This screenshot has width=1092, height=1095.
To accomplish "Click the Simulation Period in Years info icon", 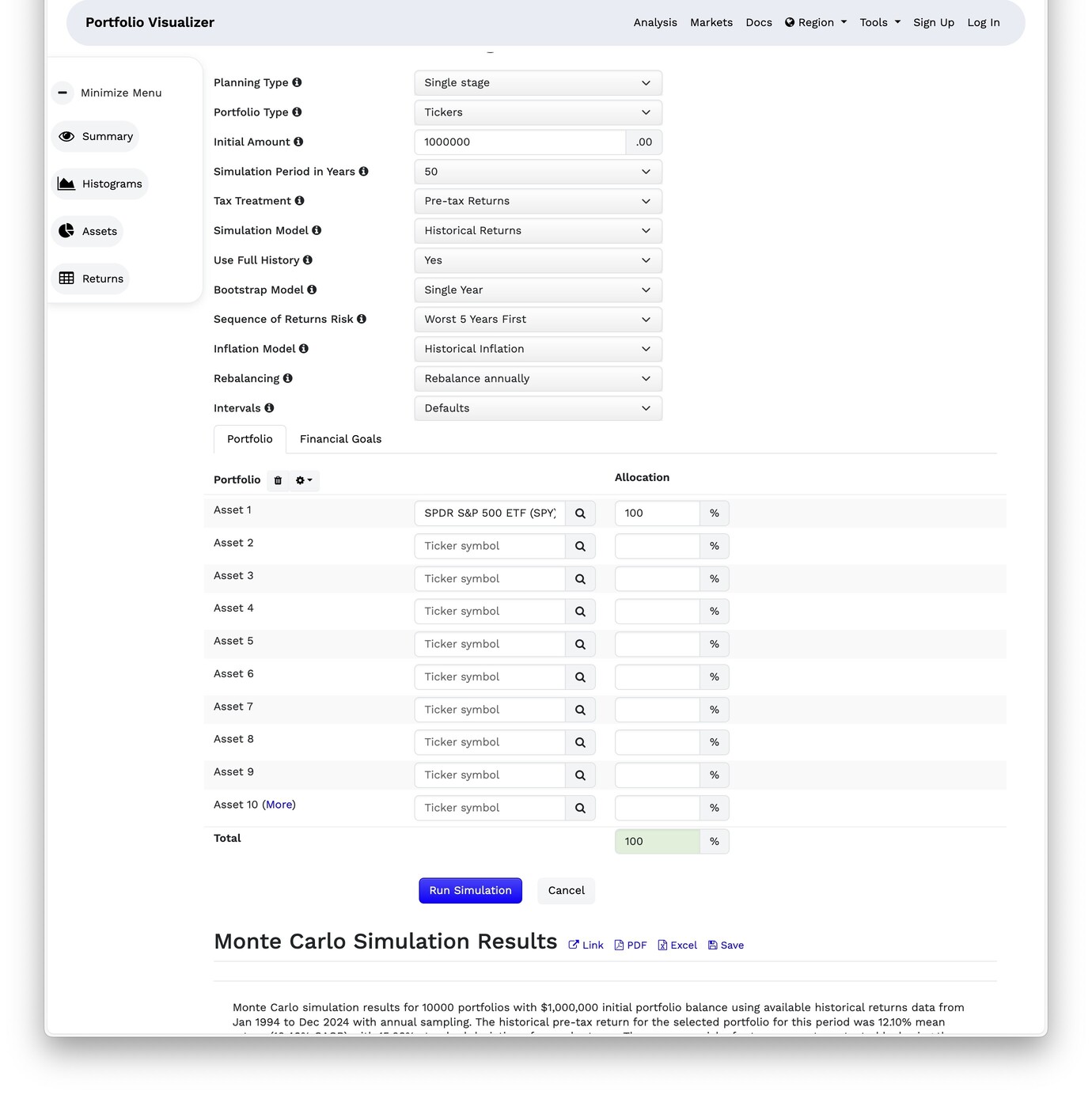I will click(363, 171).
